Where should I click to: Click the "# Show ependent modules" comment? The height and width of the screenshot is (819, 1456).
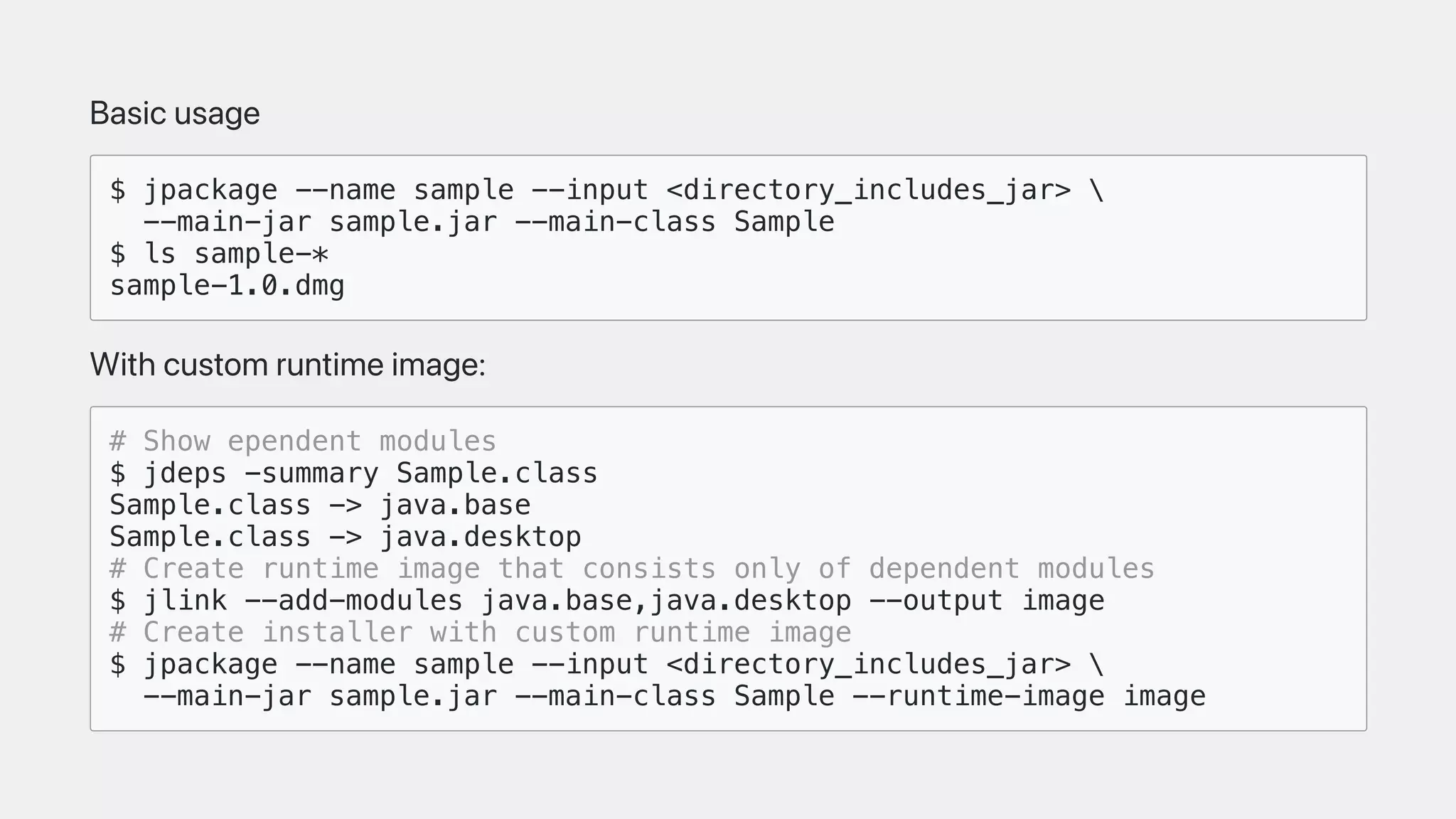(302, 441)
